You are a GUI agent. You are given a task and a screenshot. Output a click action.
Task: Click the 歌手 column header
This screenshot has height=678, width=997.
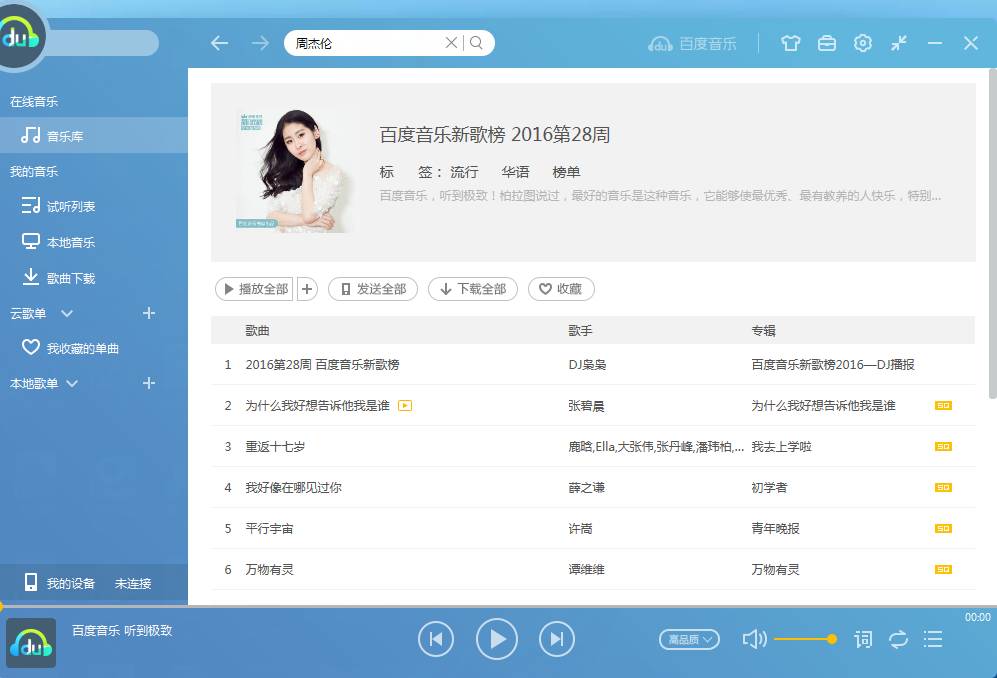580,330
